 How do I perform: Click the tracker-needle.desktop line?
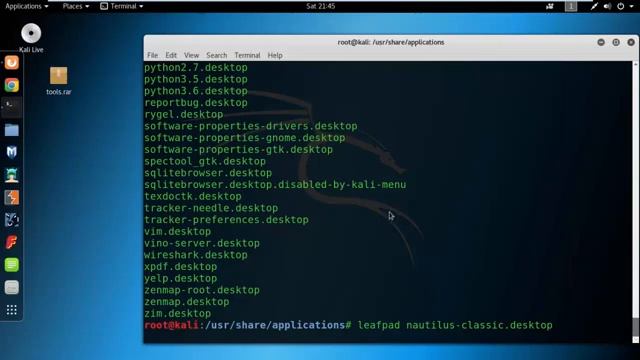tap(211, 208)
